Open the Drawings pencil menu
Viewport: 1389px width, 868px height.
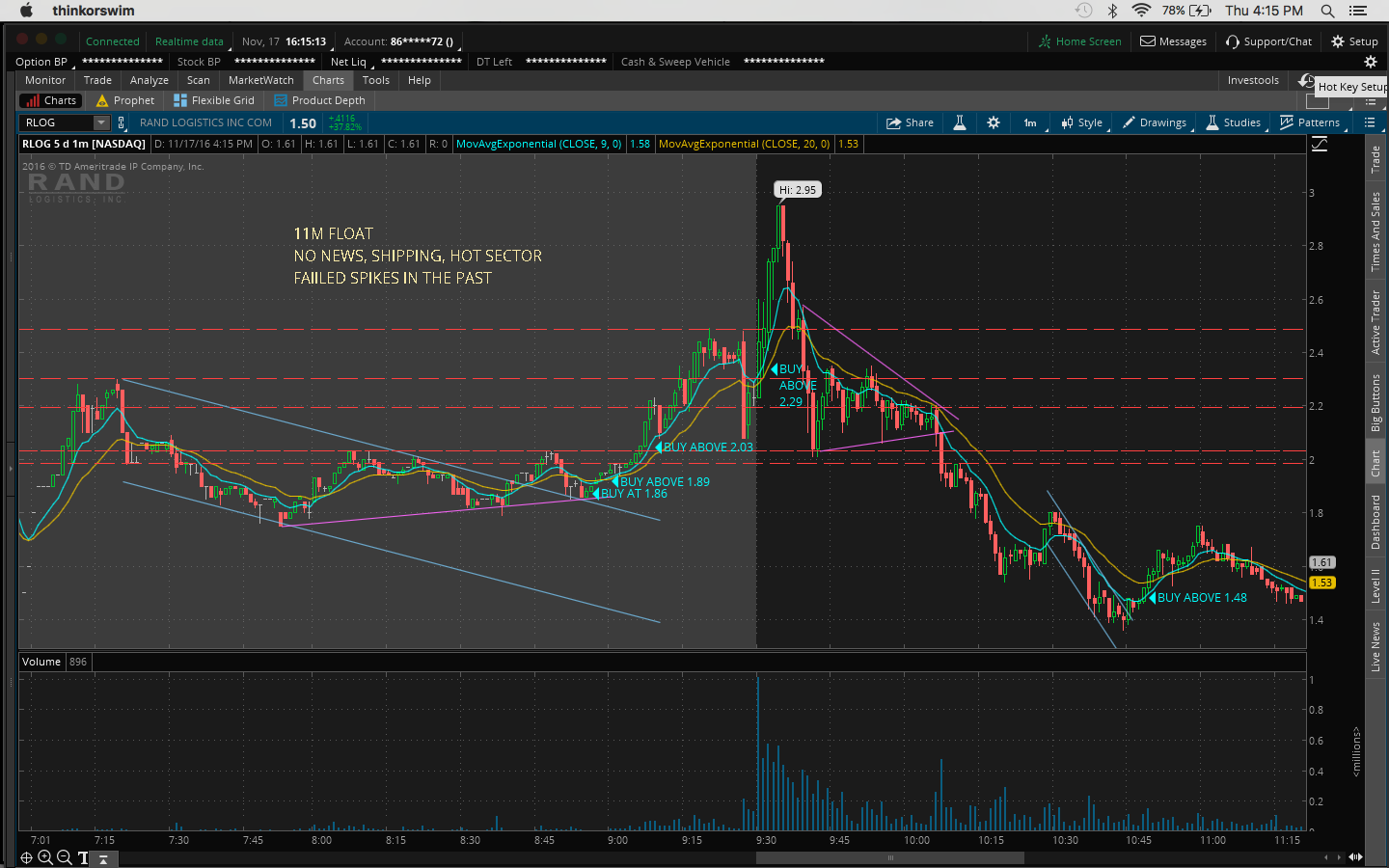(x=1155, y=122)
